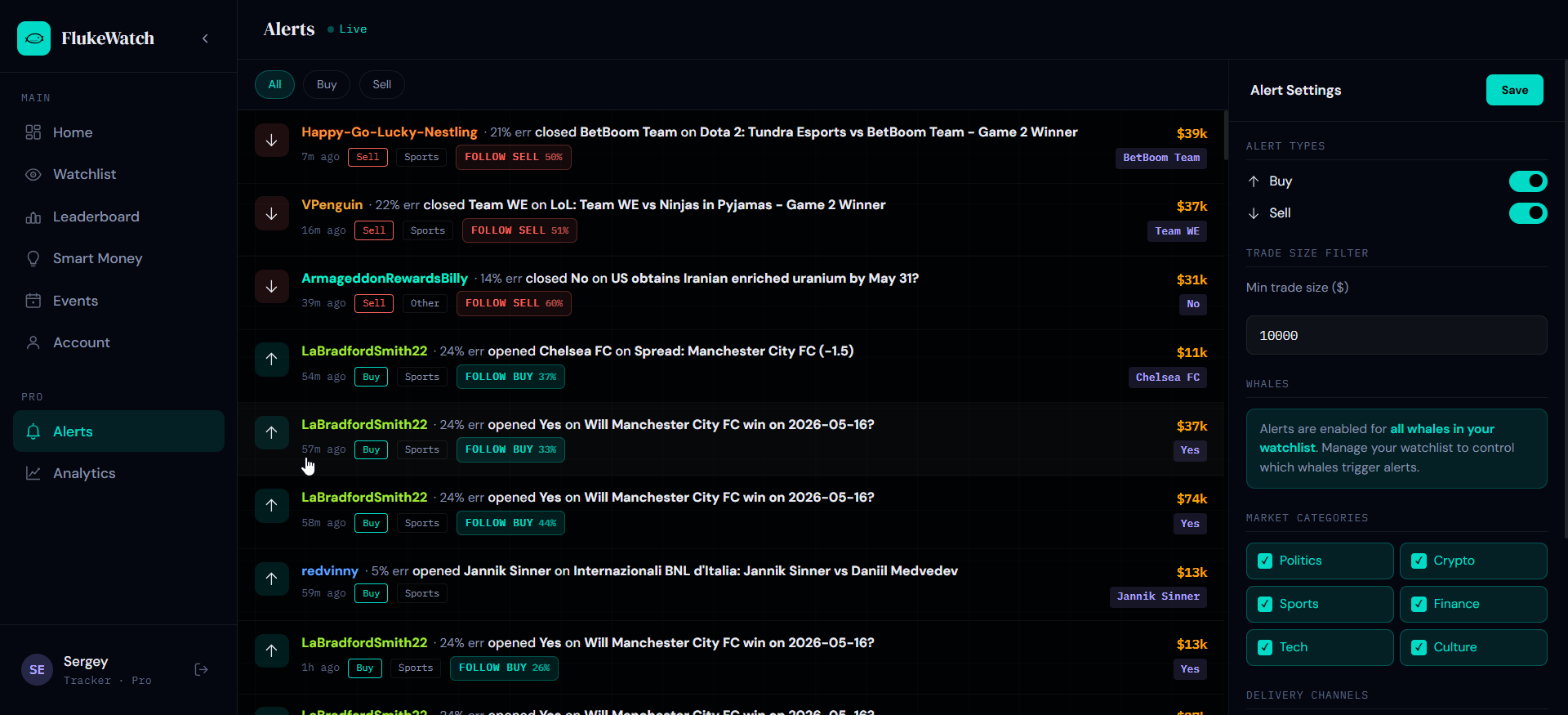Click the up arrow icon for the 58m ago alert
Viewport: 1568px width, 715px height.
tap(272, 506)
